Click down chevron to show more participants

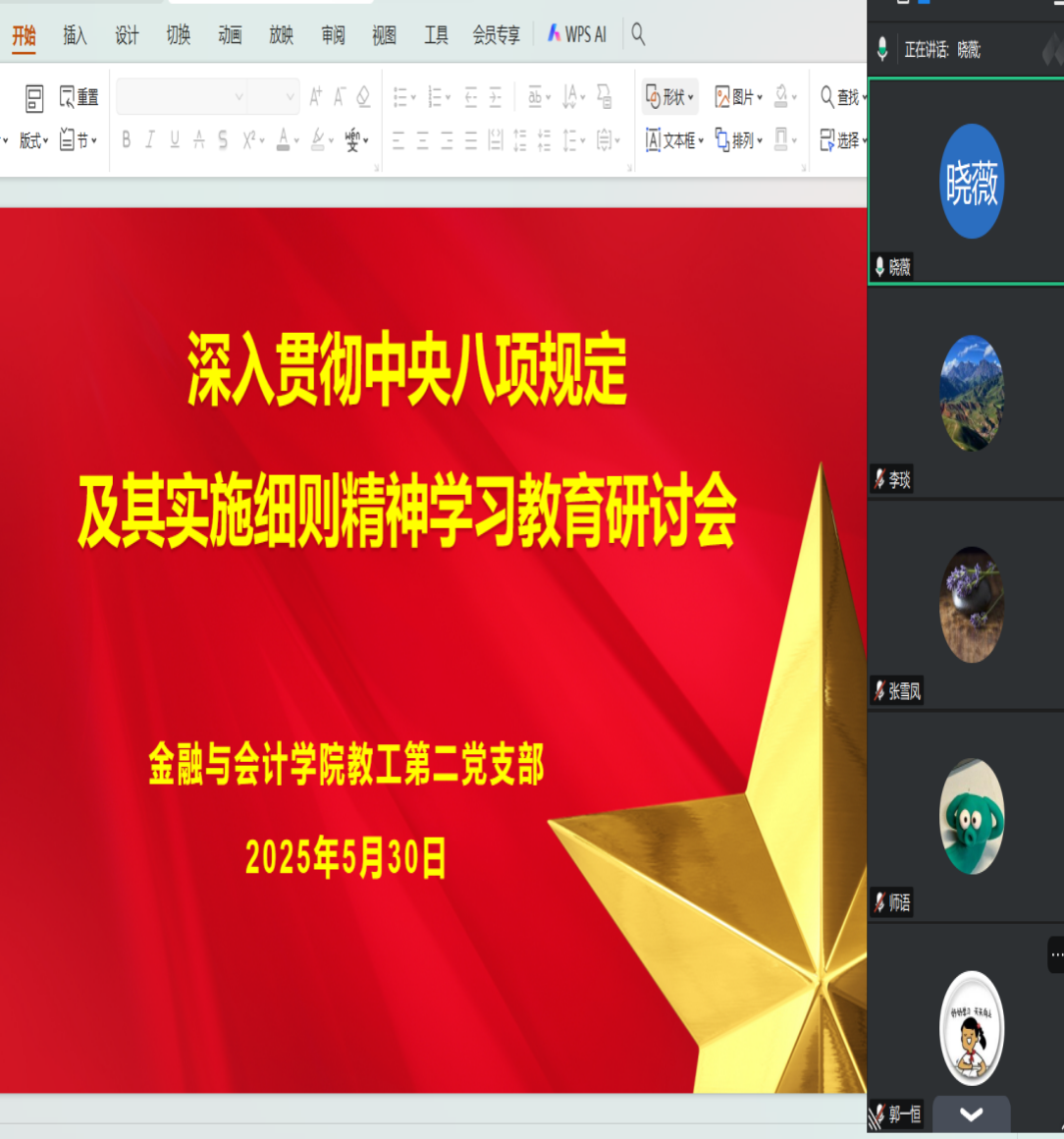[971, 1113]
